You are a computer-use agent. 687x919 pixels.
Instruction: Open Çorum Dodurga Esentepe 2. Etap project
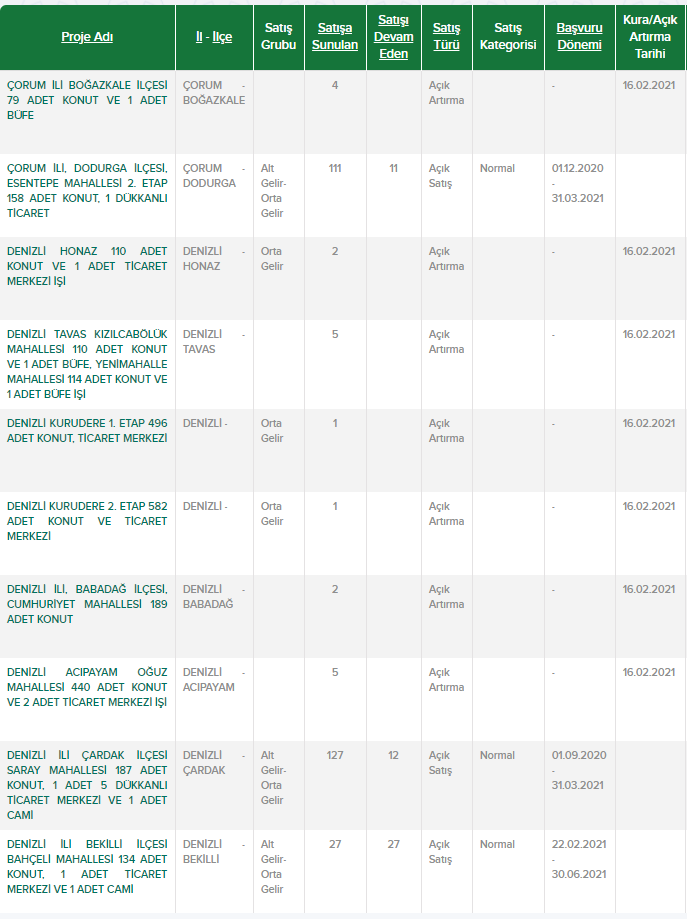pos(87,190)
